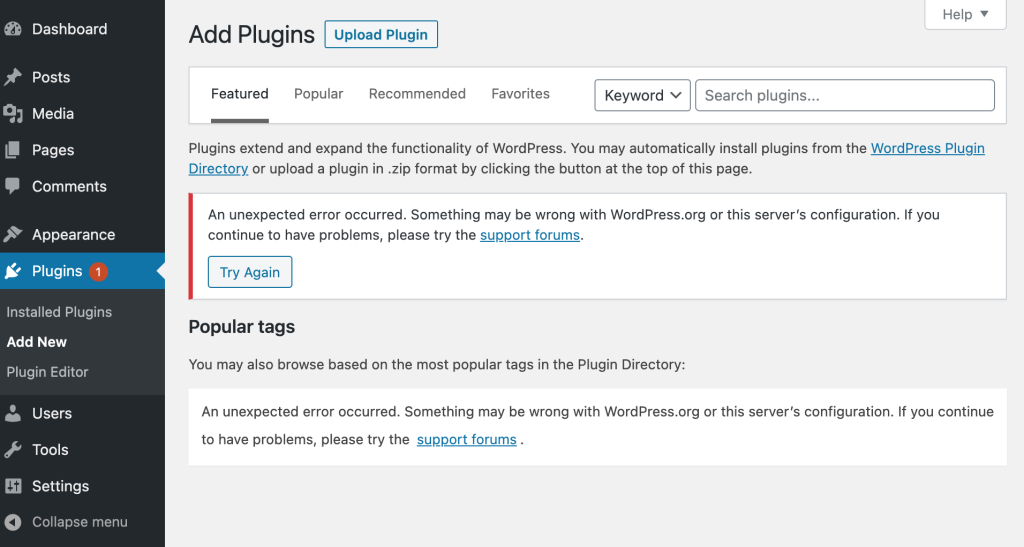
Task: Click the Settings sliders icon
Action: 13,486
